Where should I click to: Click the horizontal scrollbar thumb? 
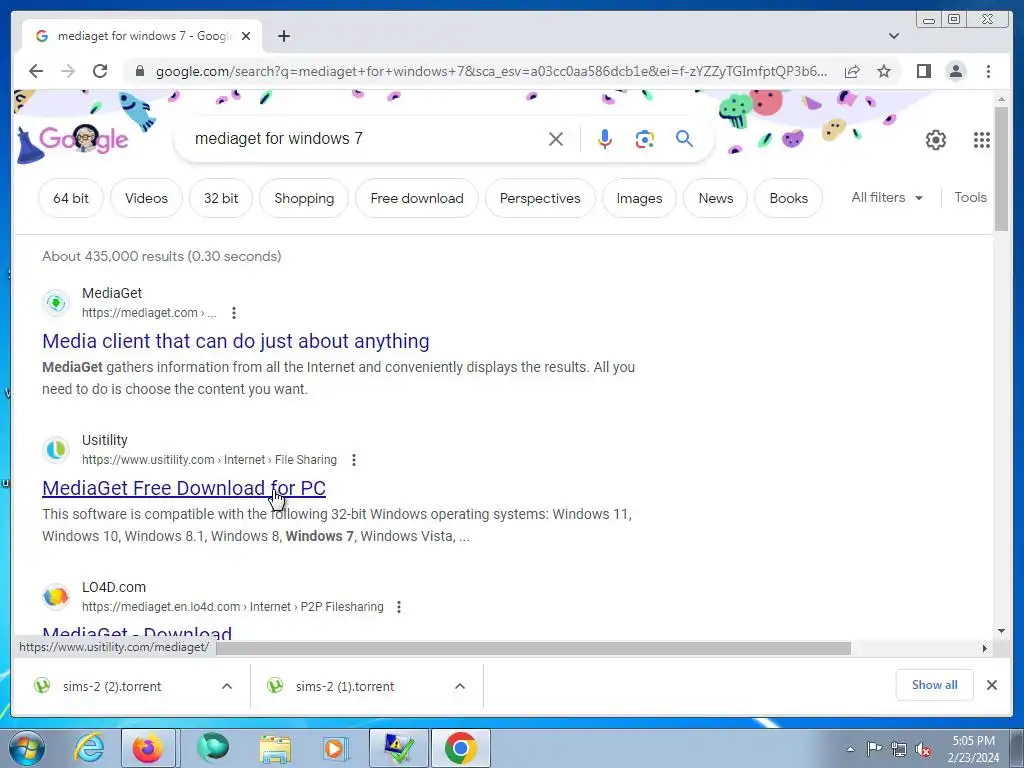533,648
